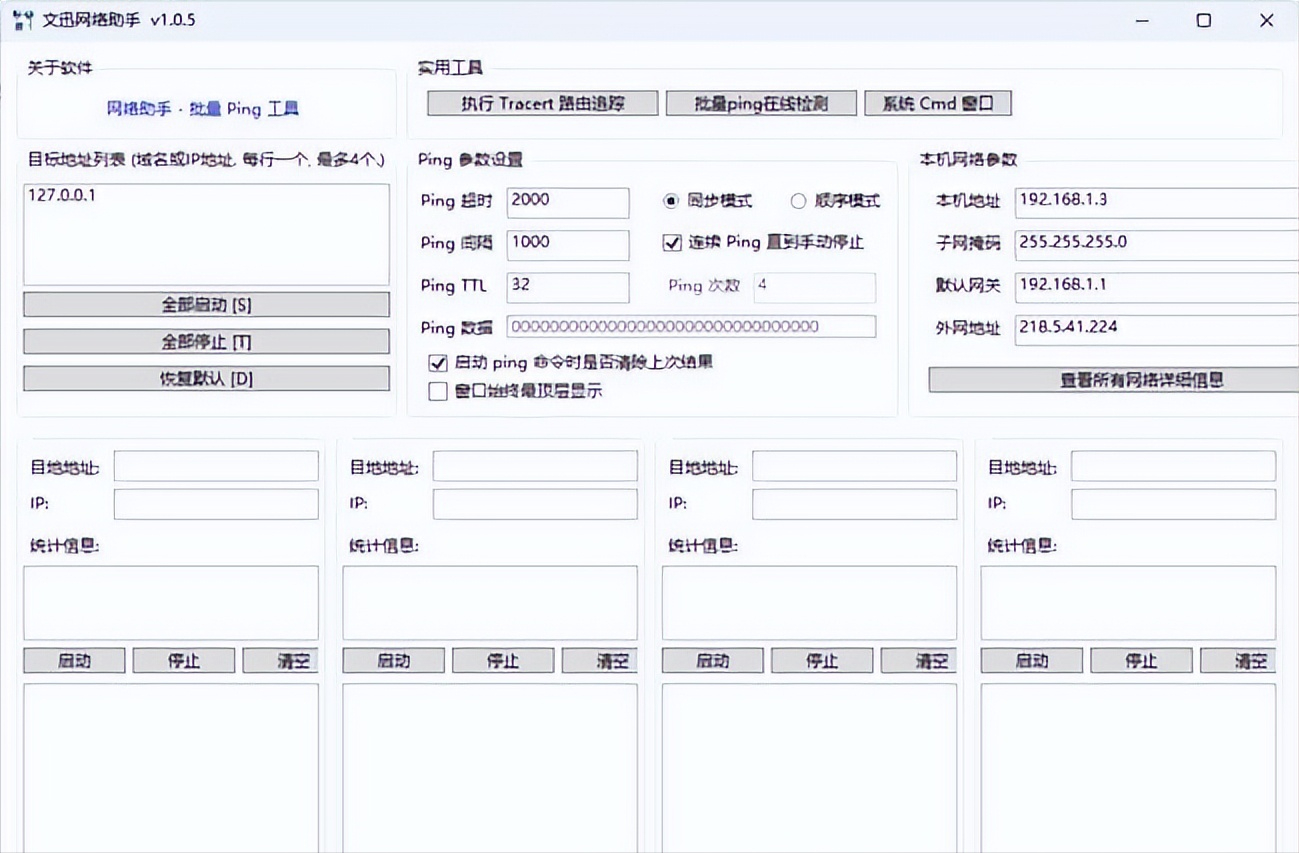
Task: Click the Ping 超时 field showing 2000
Action: pos(568,202)
